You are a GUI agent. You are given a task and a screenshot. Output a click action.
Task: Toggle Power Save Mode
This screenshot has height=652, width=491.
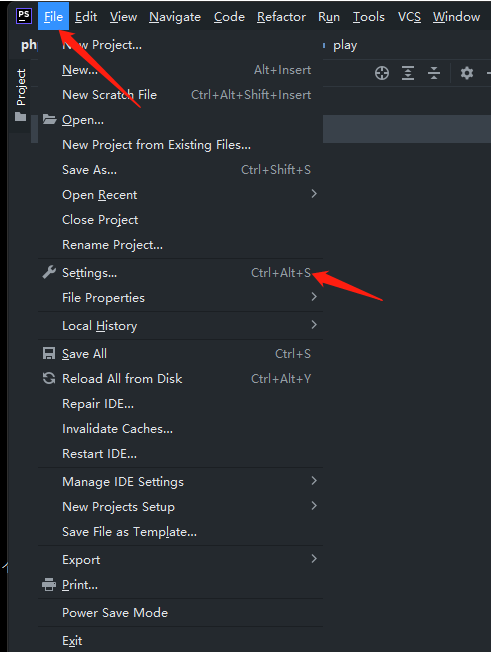click(x=180, y=612)
